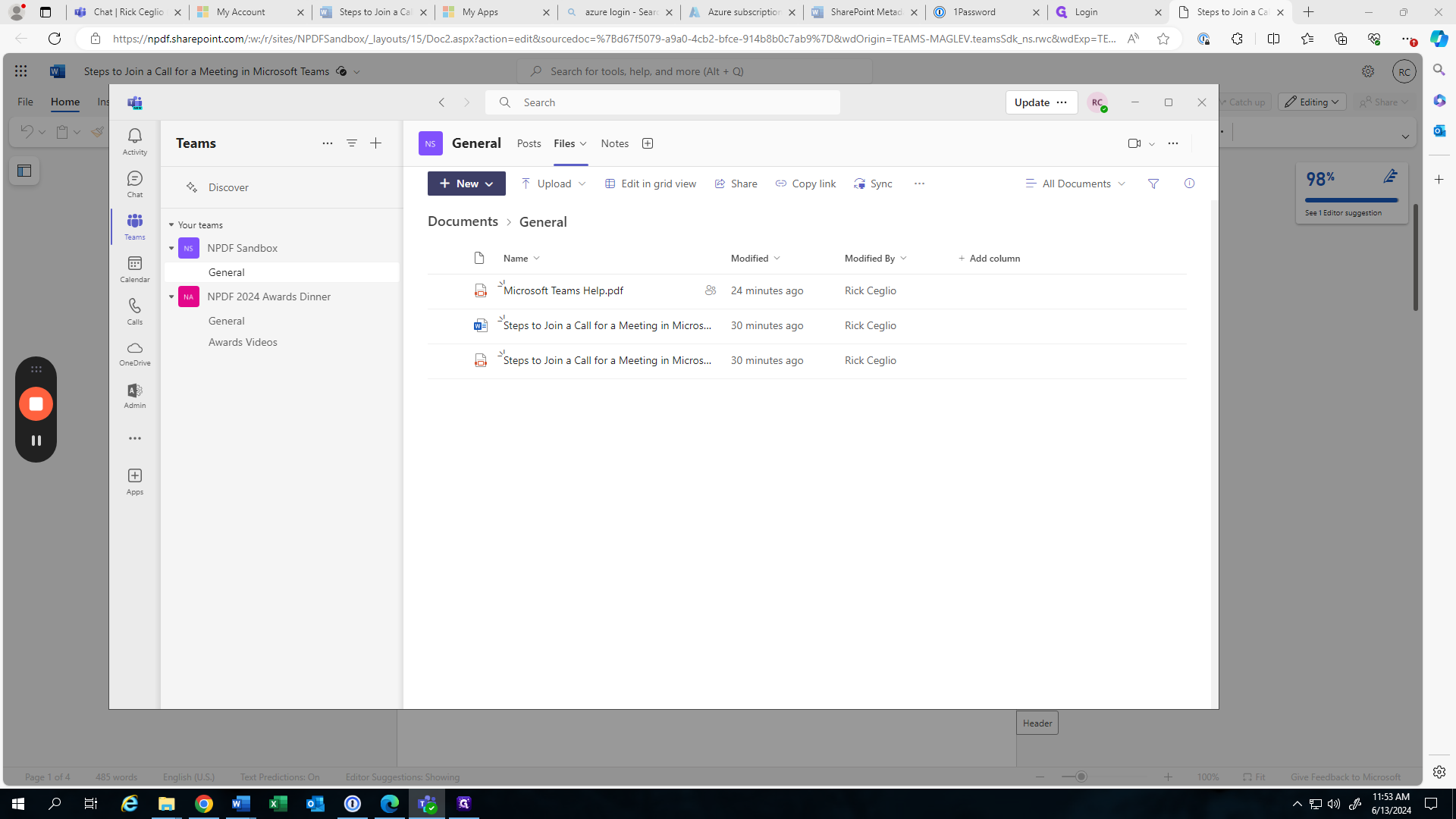1456x819 pixels.
Task: Toggle Edge split screen
Action: [x=1273, y=39]
